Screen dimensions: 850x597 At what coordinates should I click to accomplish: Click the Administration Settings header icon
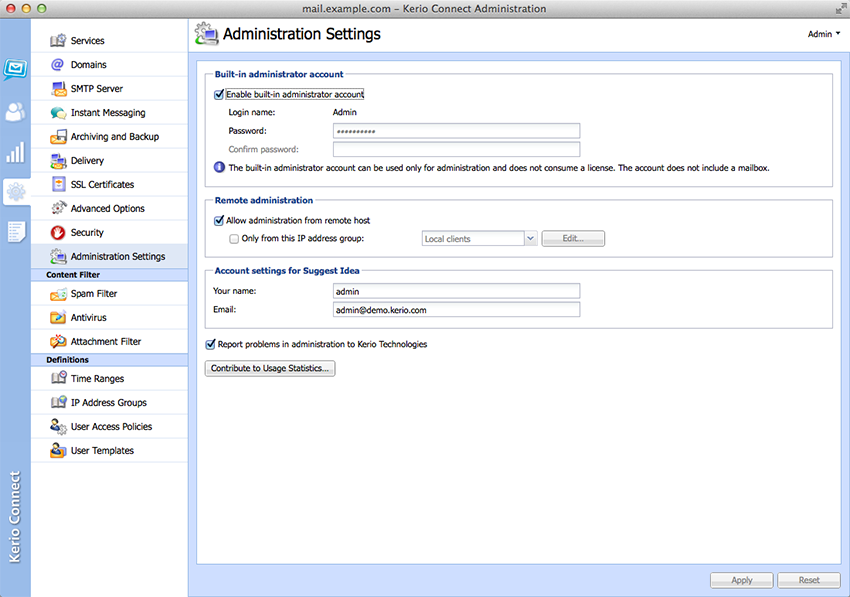pyautogui.click(x=207, y=34)
